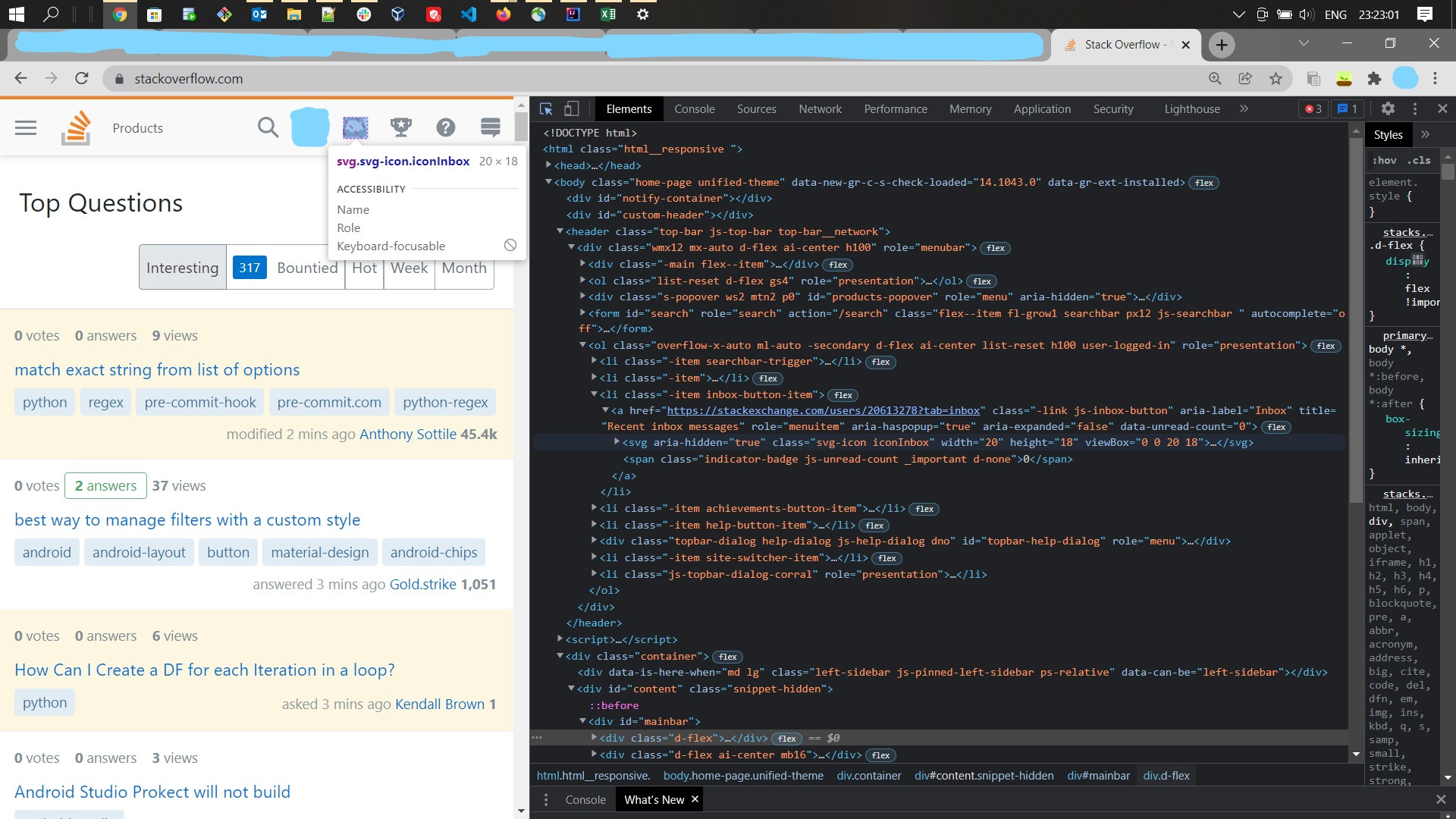Open the inbox icon in top bar
This screenshot has width=1456, height=819.
click(355, 127)
